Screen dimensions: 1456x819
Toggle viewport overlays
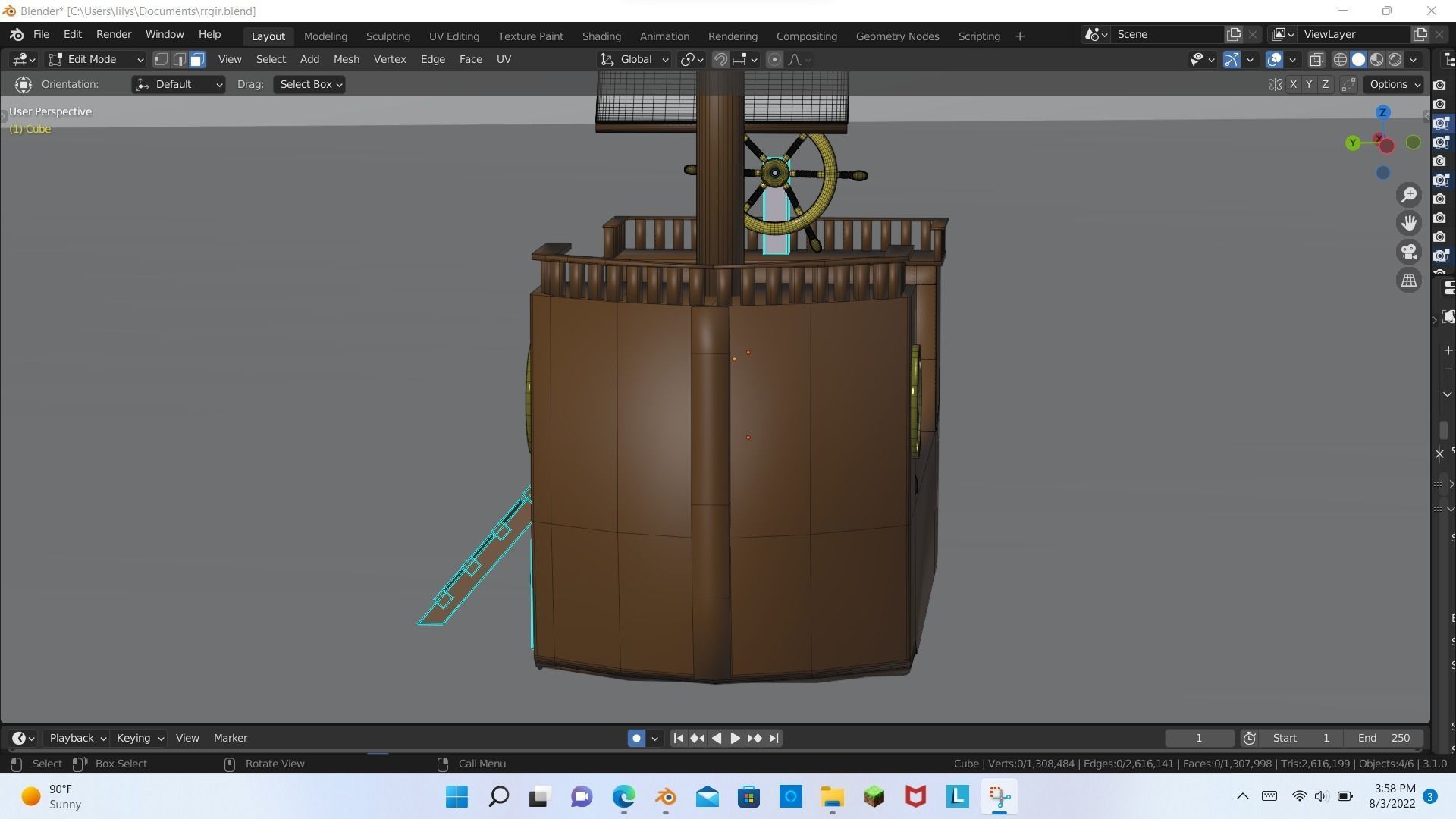[1274, 59]
